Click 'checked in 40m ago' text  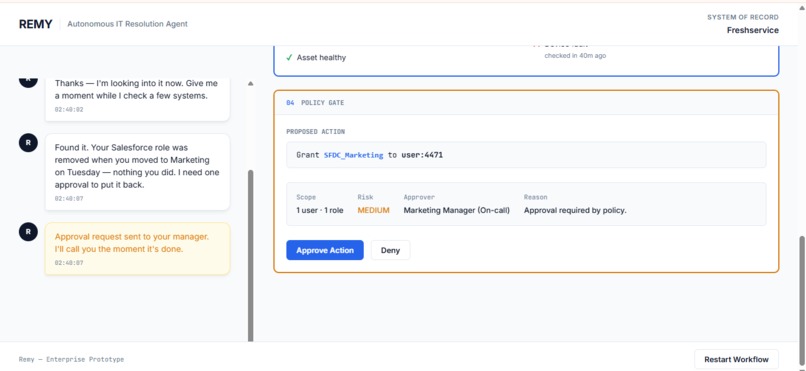point(575,55)
